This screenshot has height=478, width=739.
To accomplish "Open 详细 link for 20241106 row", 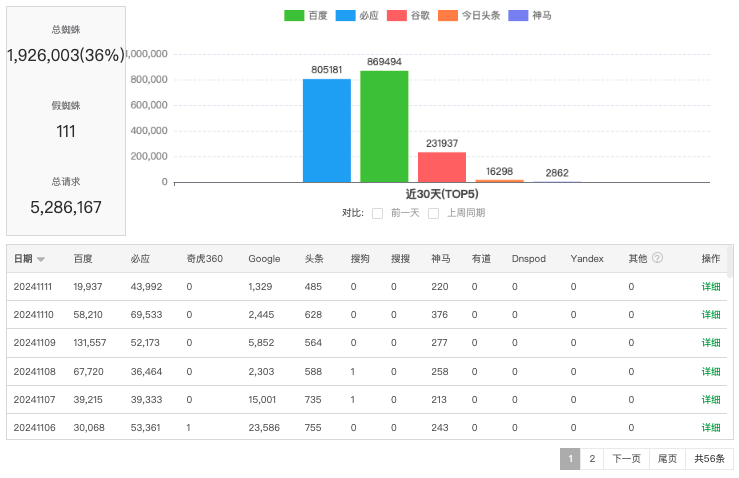I will [710, 428].
